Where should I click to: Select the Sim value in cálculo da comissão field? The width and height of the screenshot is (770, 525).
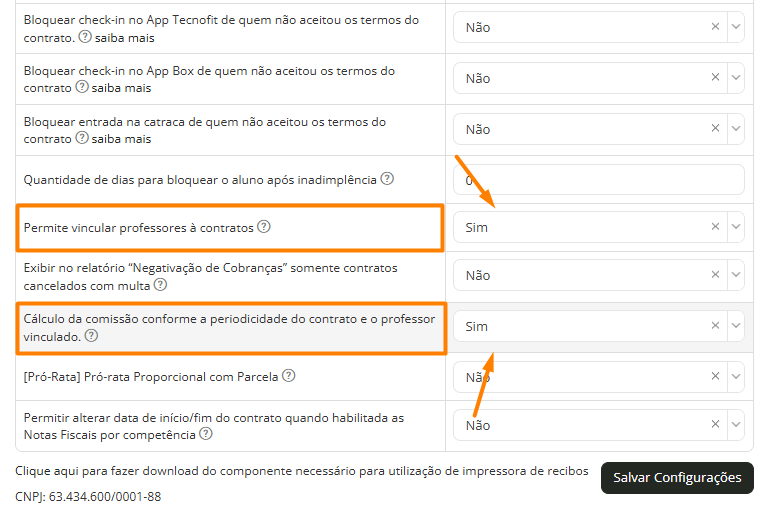(476, 327)
